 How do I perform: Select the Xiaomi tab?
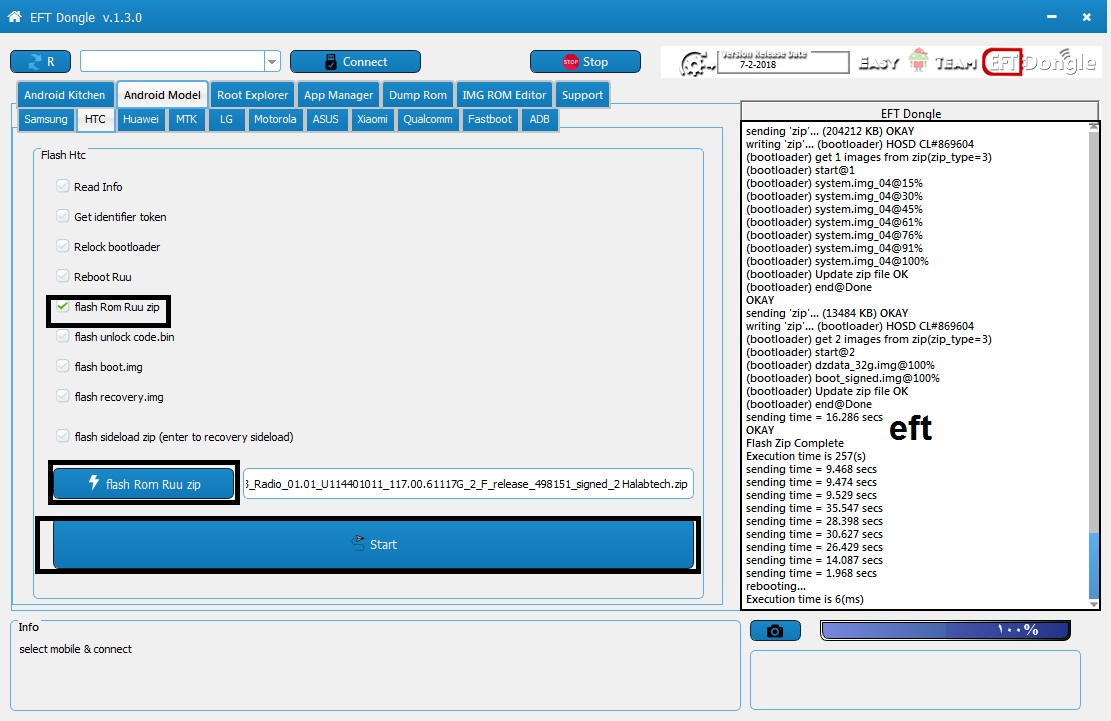pos(372,119)
